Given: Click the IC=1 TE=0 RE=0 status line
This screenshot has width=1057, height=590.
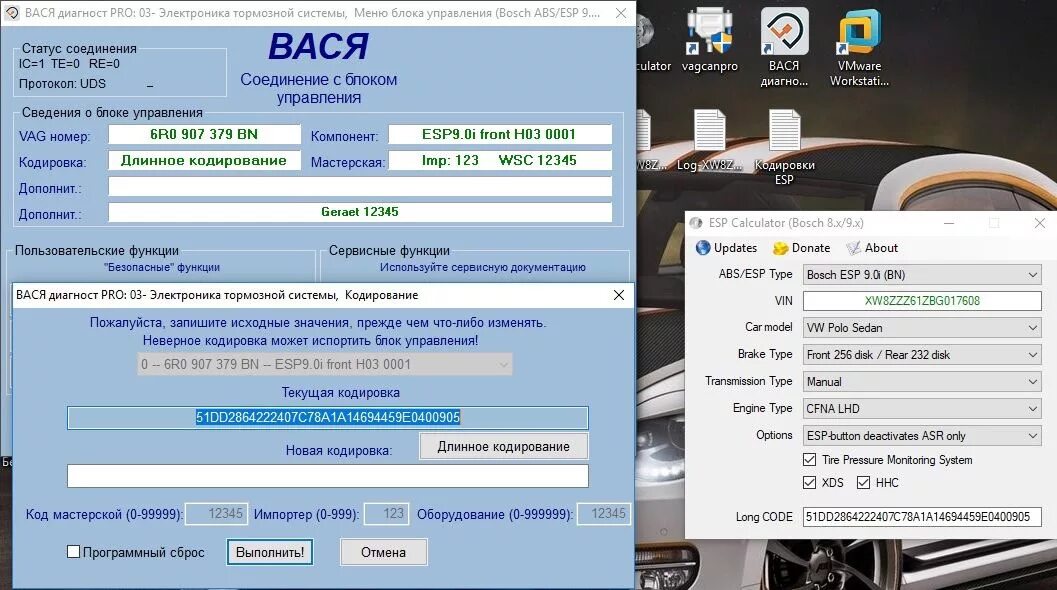Looking at the screenshot, I should click(69, 64).
